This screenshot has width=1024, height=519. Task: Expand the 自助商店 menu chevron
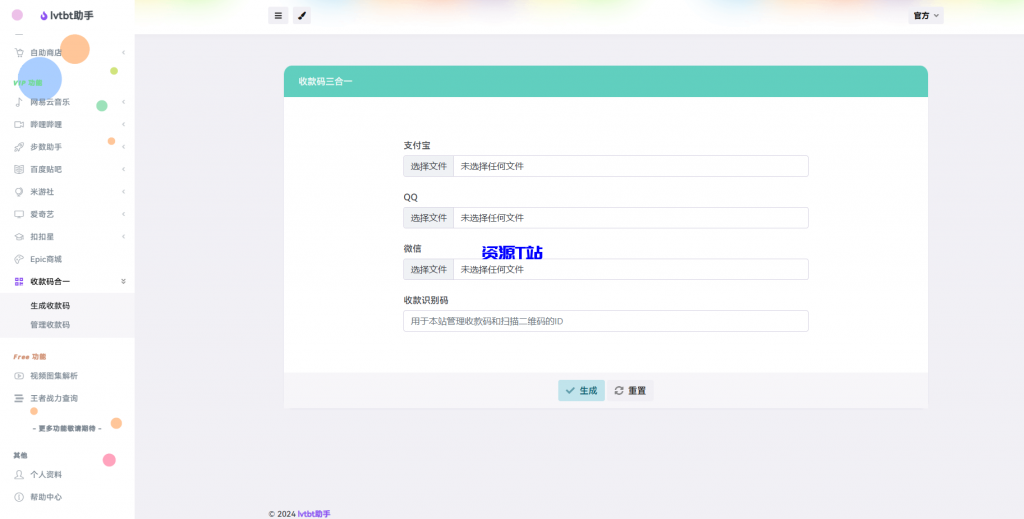(x=123, y=53)
